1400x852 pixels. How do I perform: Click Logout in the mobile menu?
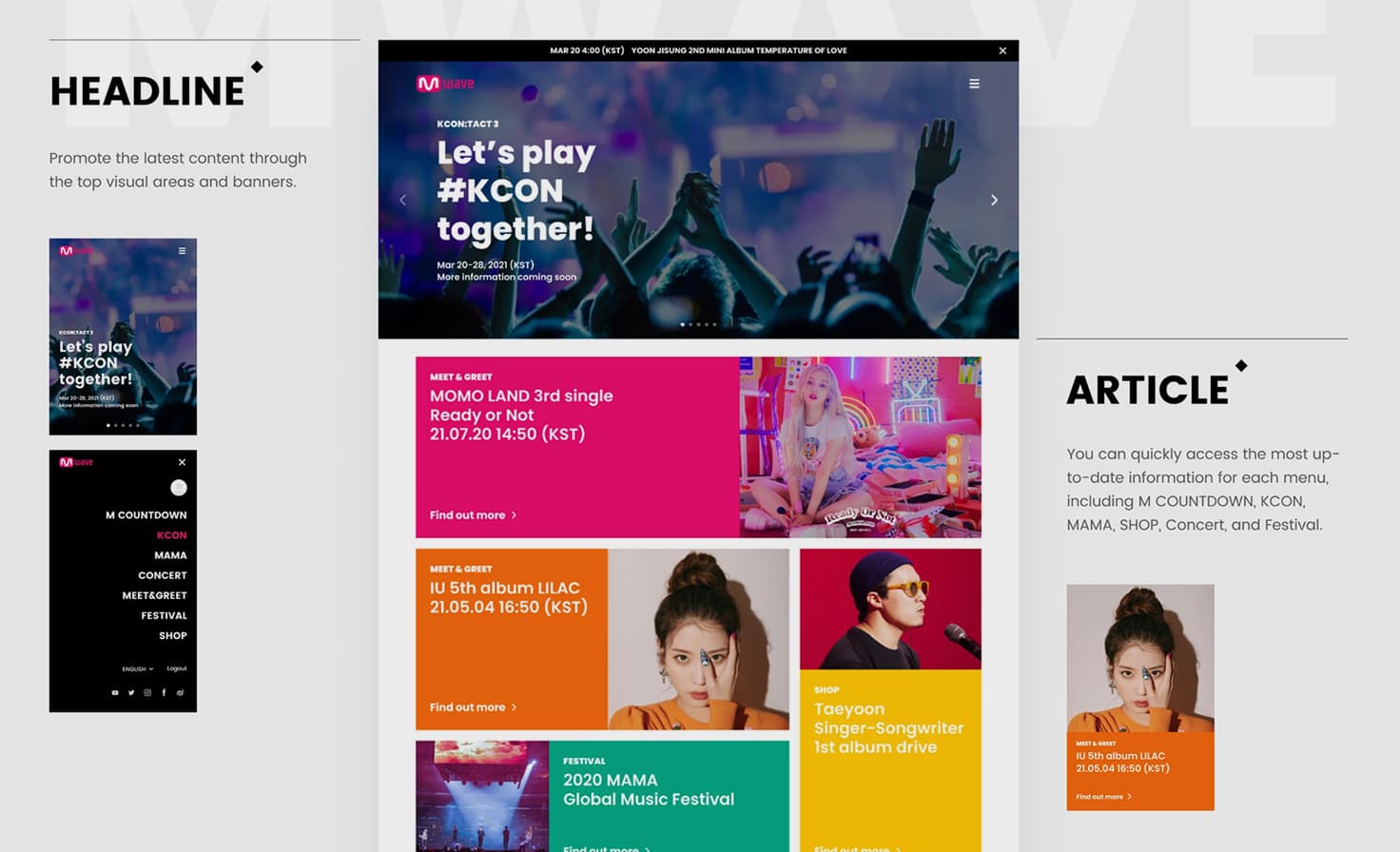(x=177, y=668)
